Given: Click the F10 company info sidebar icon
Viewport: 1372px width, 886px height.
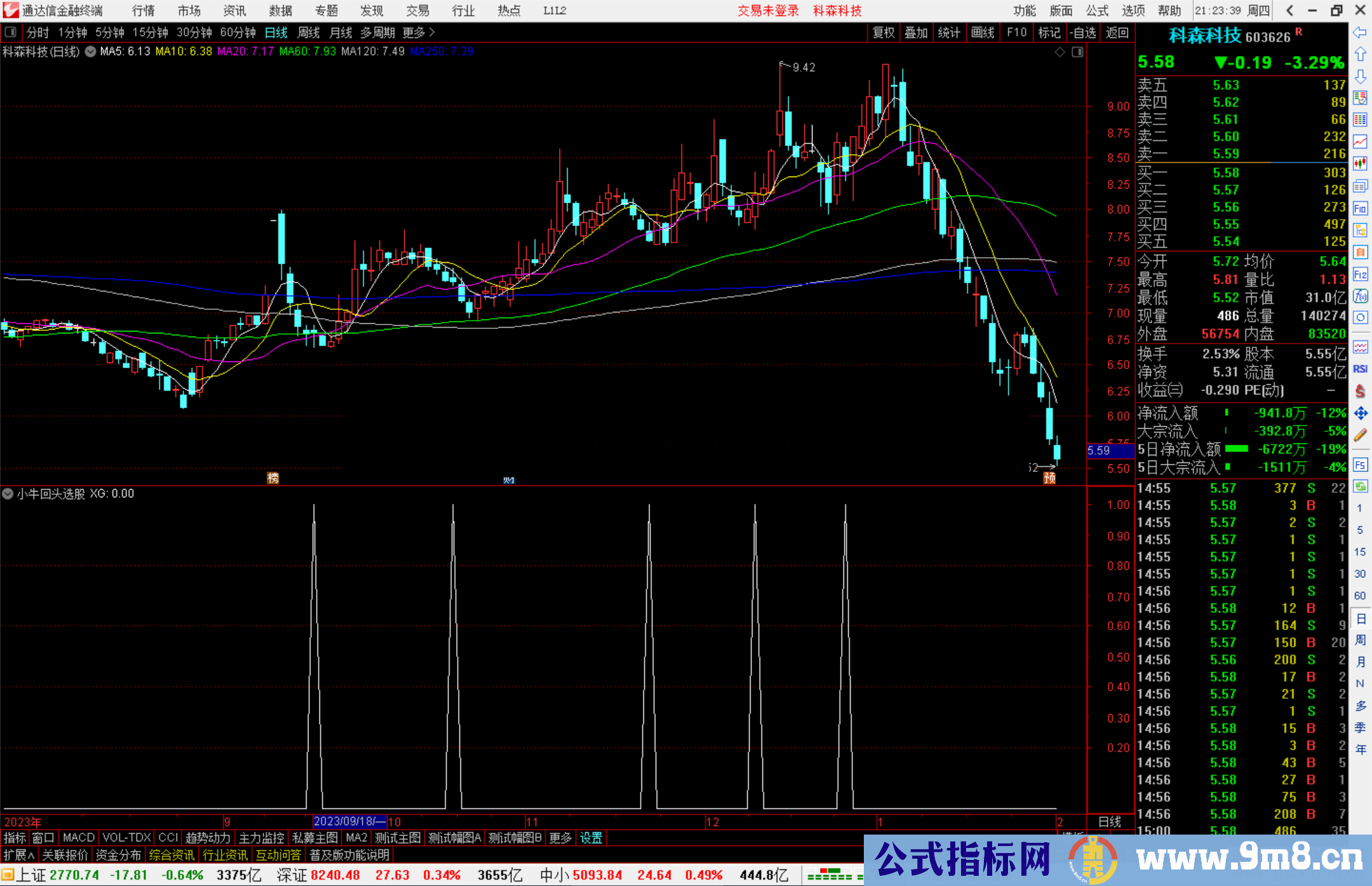Looking at the screenshot, I should point(1360,208).
